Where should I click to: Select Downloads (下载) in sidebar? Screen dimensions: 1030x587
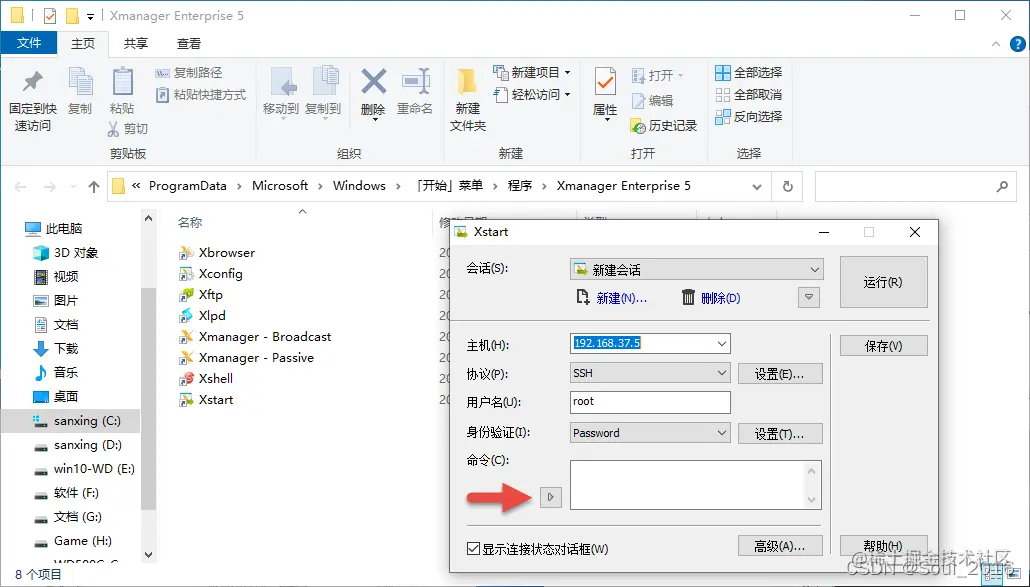coord(56,349)
